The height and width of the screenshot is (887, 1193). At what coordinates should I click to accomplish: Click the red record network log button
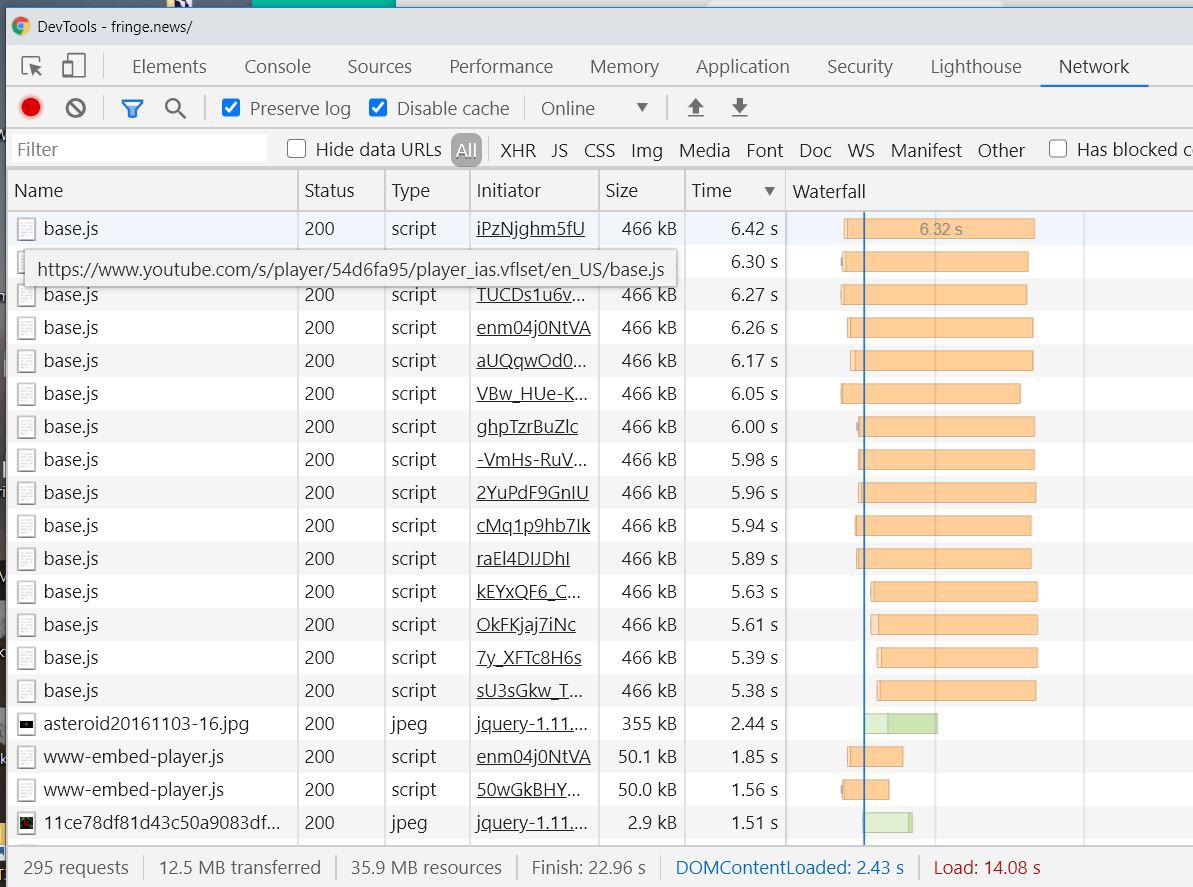coord(31,108)
